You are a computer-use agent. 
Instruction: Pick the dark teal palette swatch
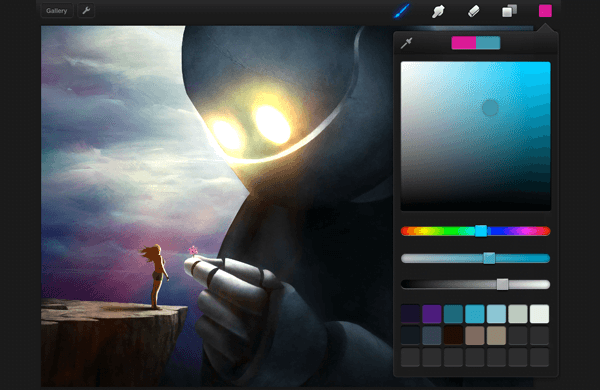click(x=453, y=314)
